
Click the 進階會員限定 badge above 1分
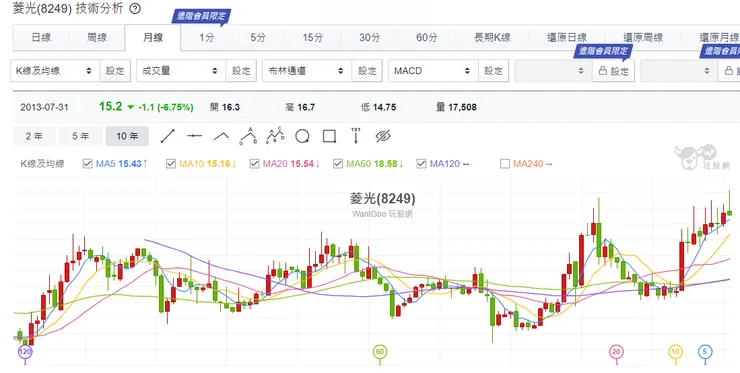pos(201,16)
